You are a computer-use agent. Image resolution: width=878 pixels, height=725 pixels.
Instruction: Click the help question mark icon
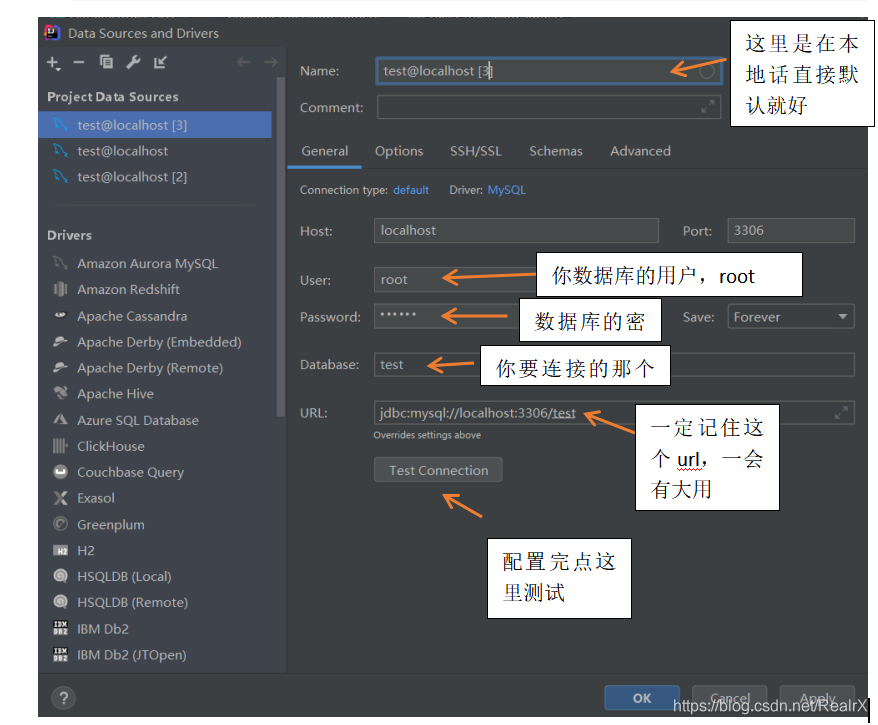point(63,698)
